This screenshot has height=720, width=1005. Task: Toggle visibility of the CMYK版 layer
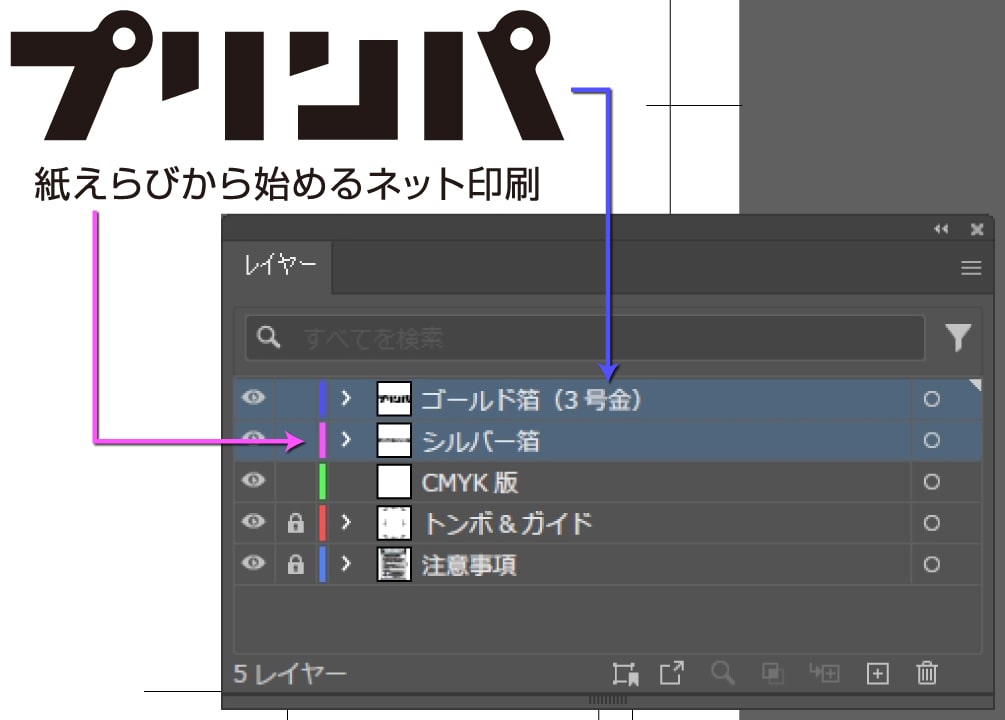(x=254, y=481)
